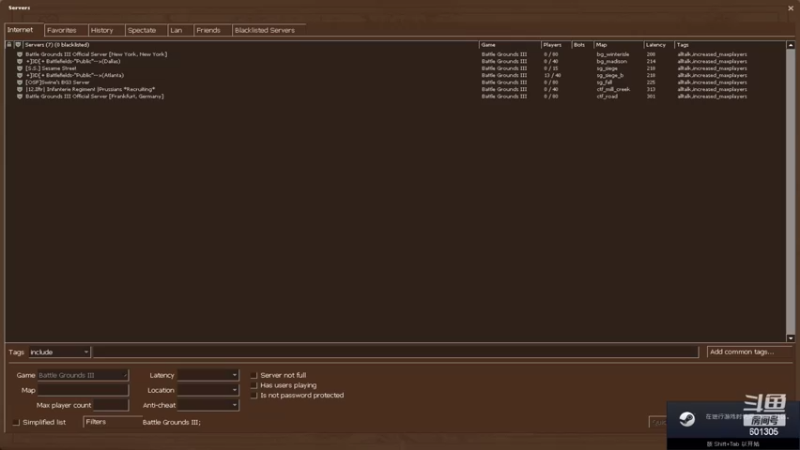
Task: Click the server list vertical scrollbar track
Action: click(790, 191)
